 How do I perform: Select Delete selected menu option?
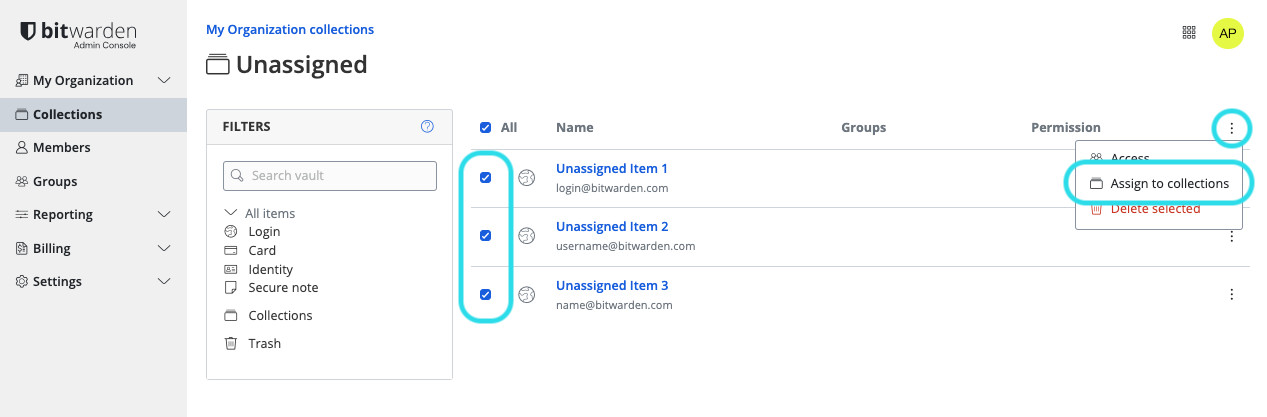coord(1159,210)
